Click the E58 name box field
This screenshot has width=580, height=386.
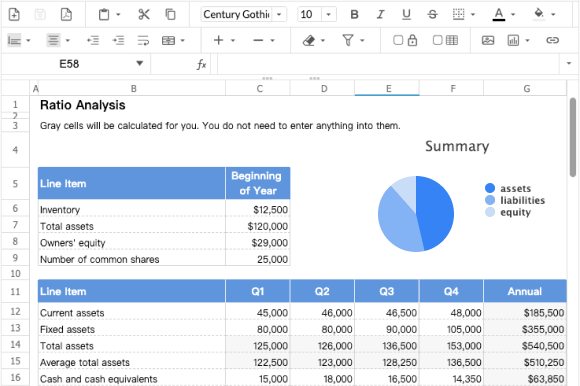coord(69,64)
